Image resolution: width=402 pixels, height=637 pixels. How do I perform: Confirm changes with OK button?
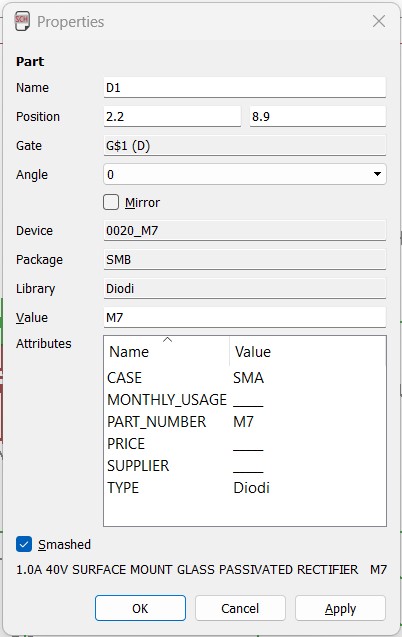tap(140, 608)
